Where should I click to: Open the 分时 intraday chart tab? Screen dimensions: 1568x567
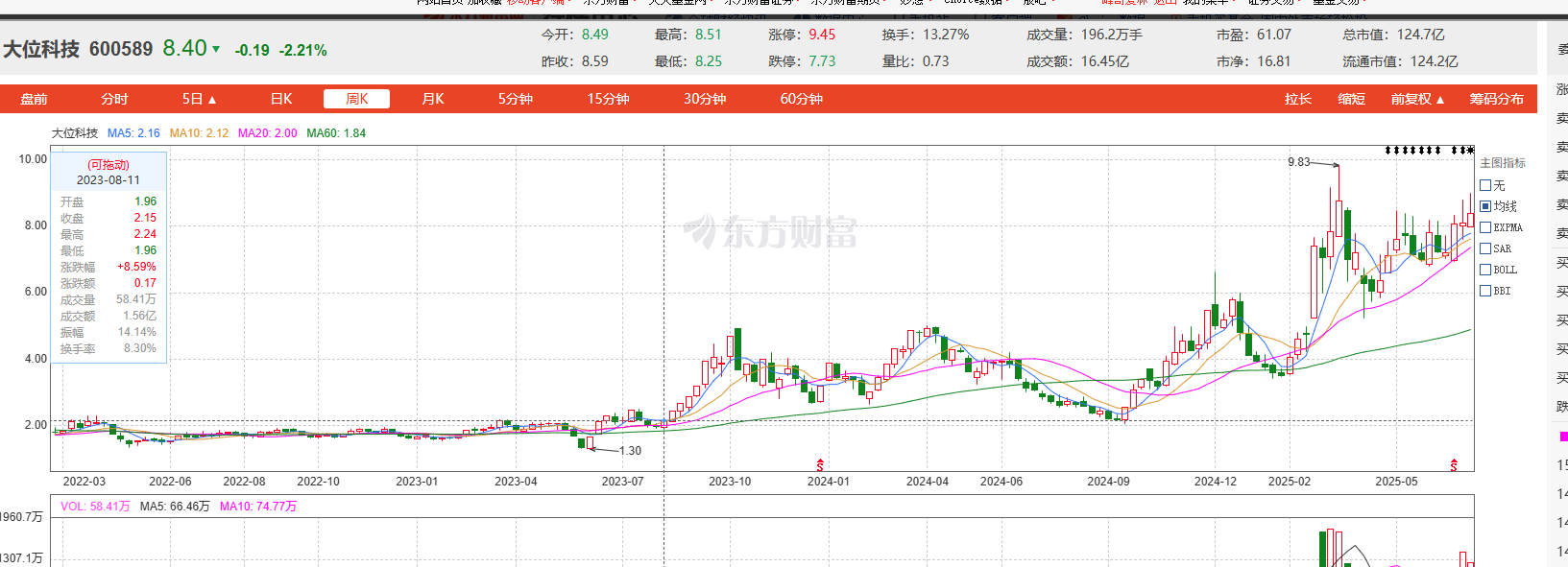[x=114, y=99]
